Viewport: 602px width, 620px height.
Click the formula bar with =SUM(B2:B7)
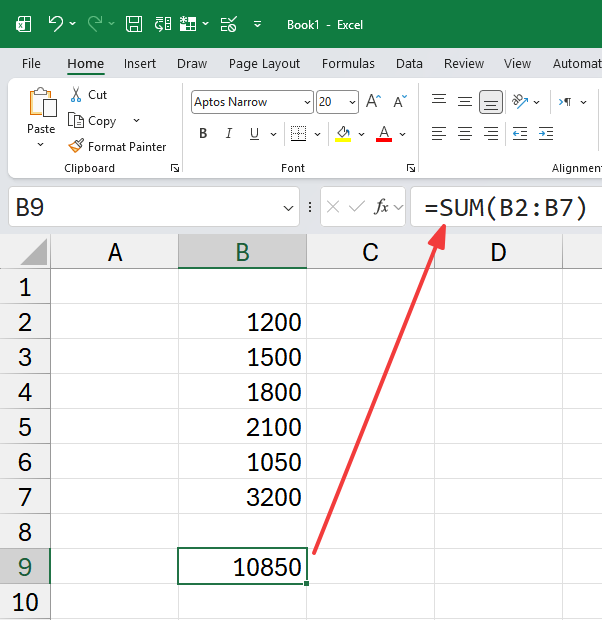coord(506,207)
